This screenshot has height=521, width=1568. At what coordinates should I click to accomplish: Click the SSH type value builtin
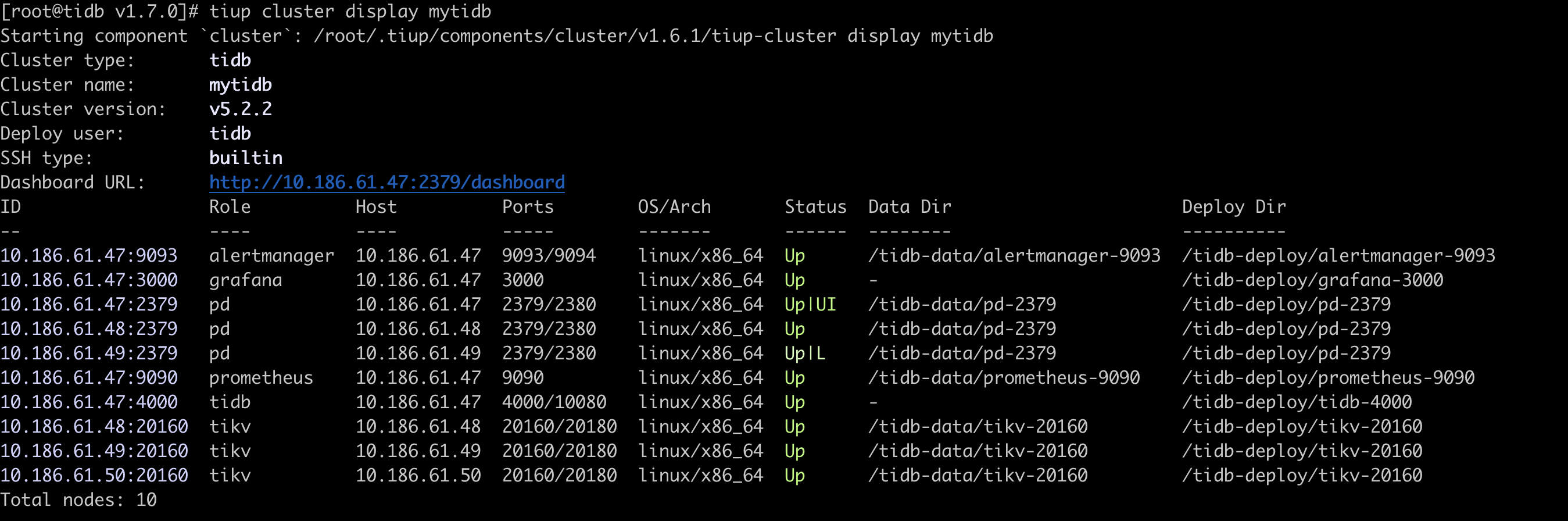[x=245, y=158]
